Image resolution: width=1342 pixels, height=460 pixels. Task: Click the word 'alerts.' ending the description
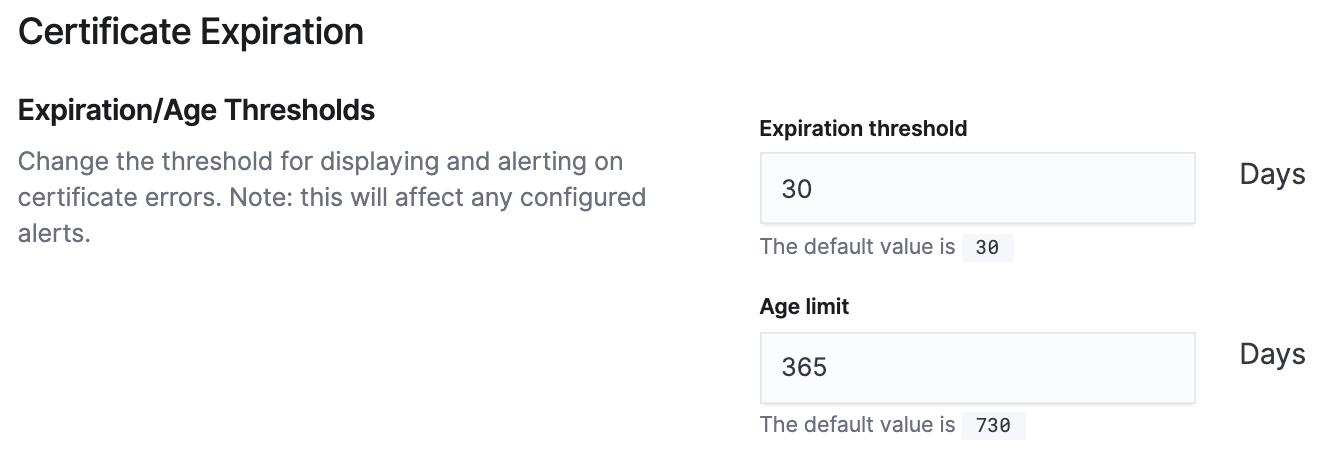coord(54,234)
